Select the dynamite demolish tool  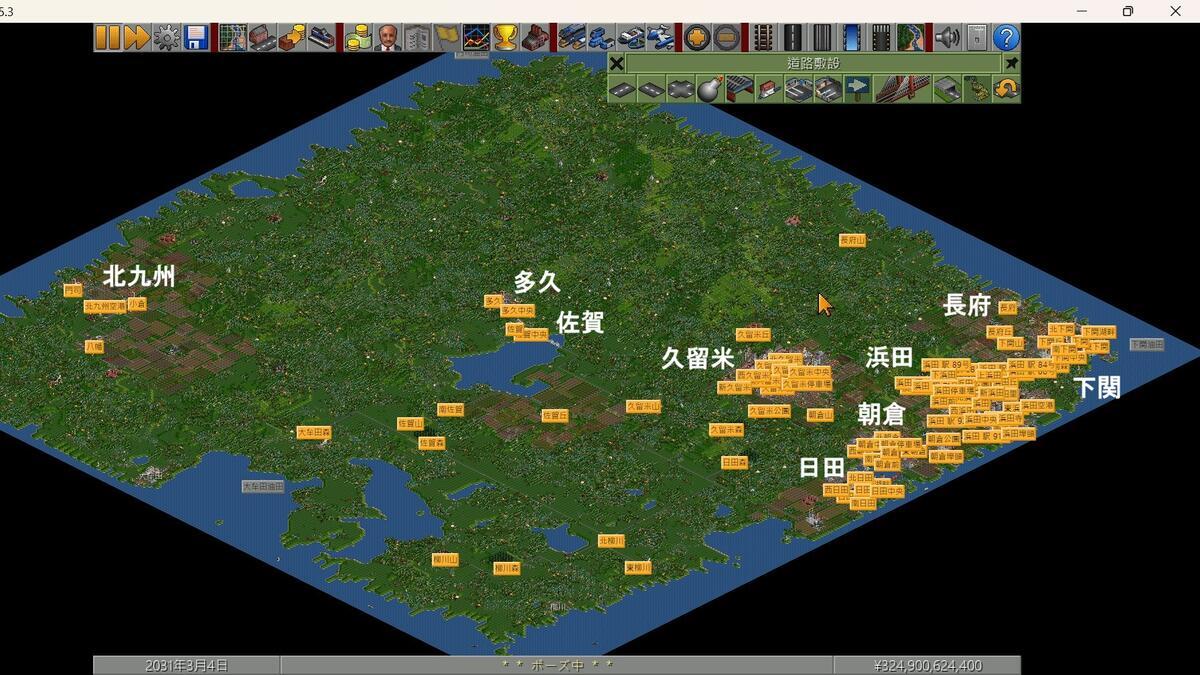coord(710,88)
